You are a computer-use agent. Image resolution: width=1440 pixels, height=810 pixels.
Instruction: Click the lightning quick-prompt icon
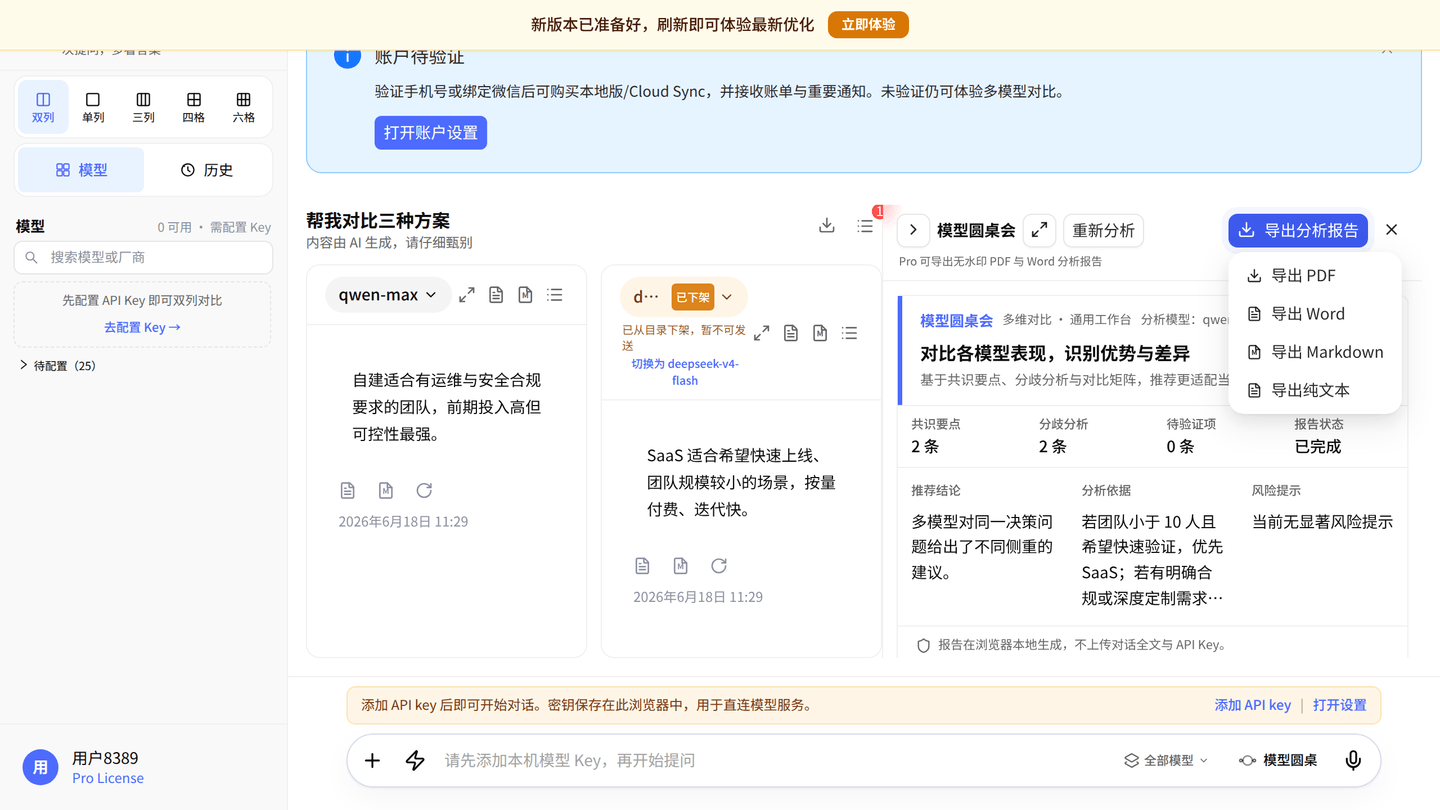click(415, 760)
